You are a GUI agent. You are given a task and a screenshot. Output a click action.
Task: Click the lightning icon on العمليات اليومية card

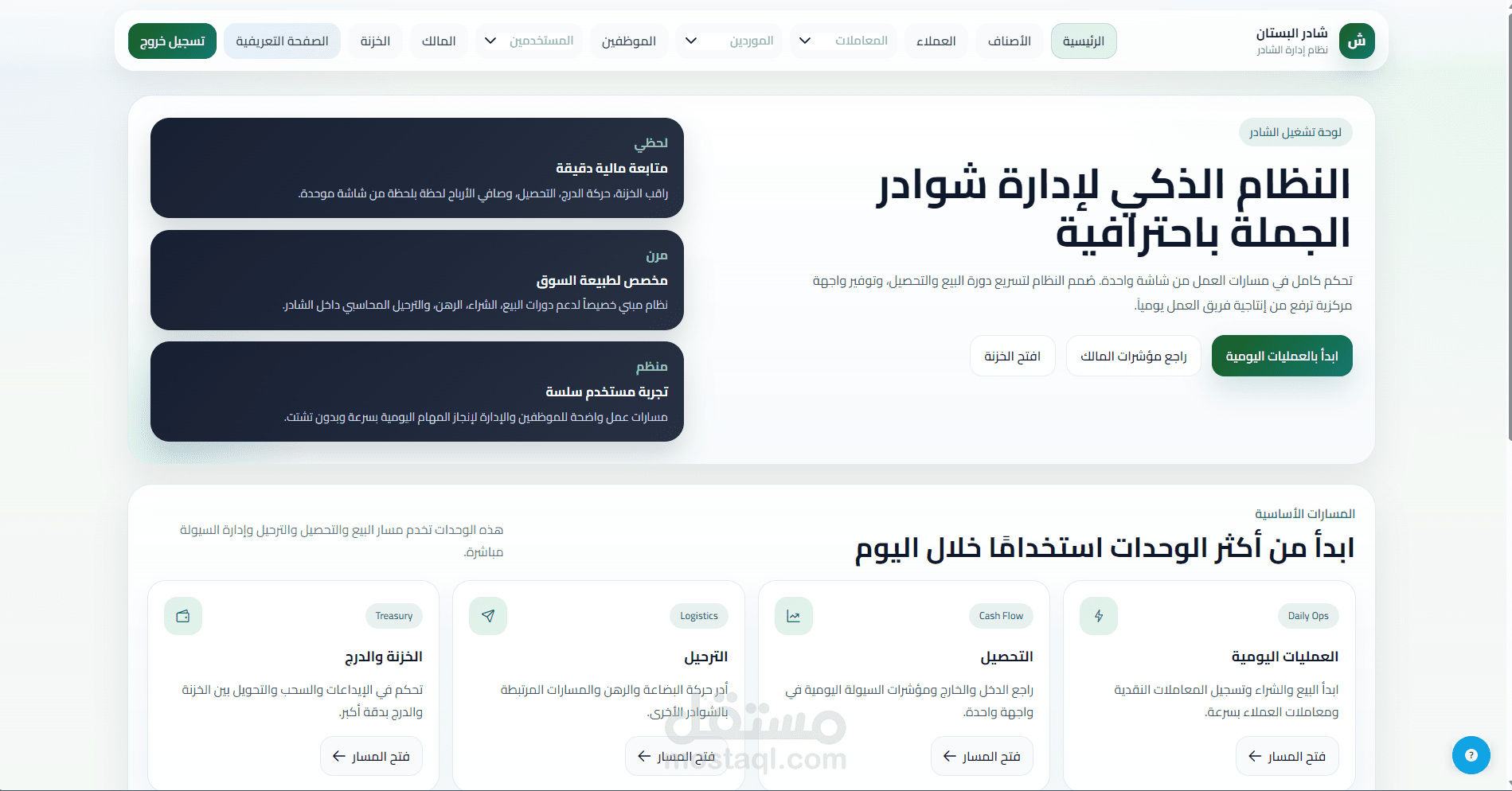(x=1099, y=616)
